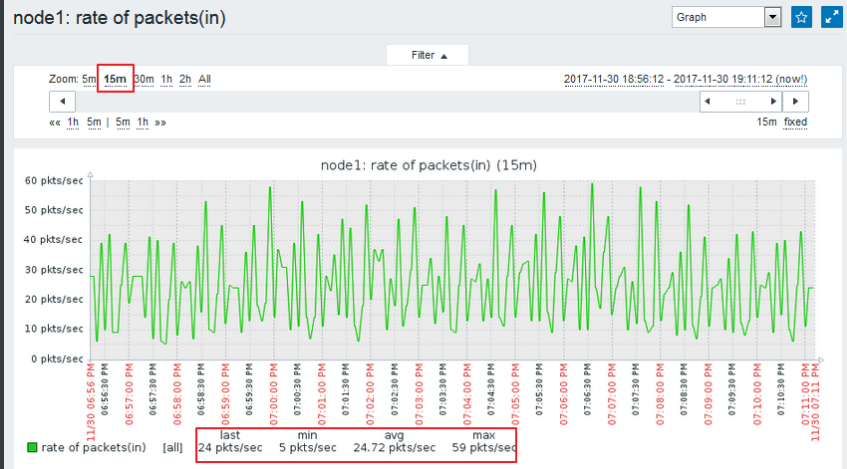Click the min value 5 pkts/sec
Screen dimensions: 847x469
[x=308, y=448]
